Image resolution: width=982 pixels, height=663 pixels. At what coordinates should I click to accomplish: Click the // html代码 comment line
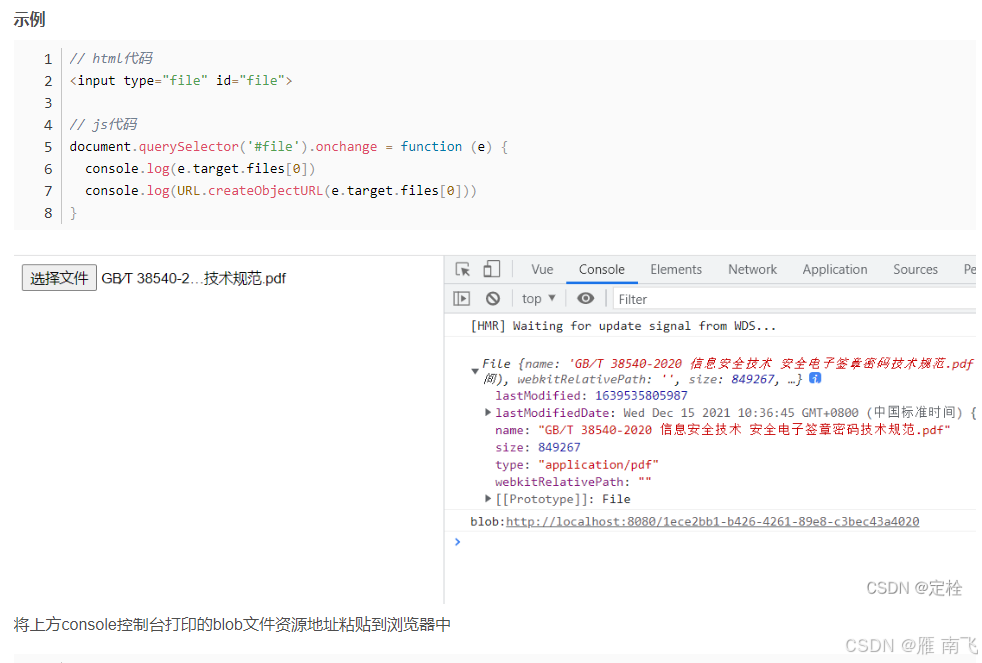click(111, 58)
